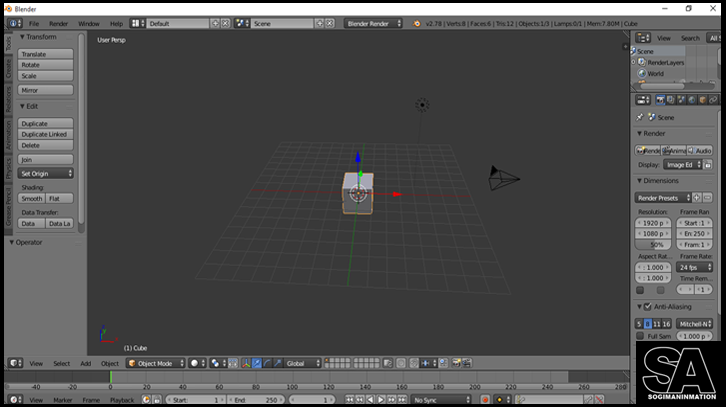The width and height of the screenshot is (726, 407).
Task: Play animation in reverse
Action: (x=370, y=400)
